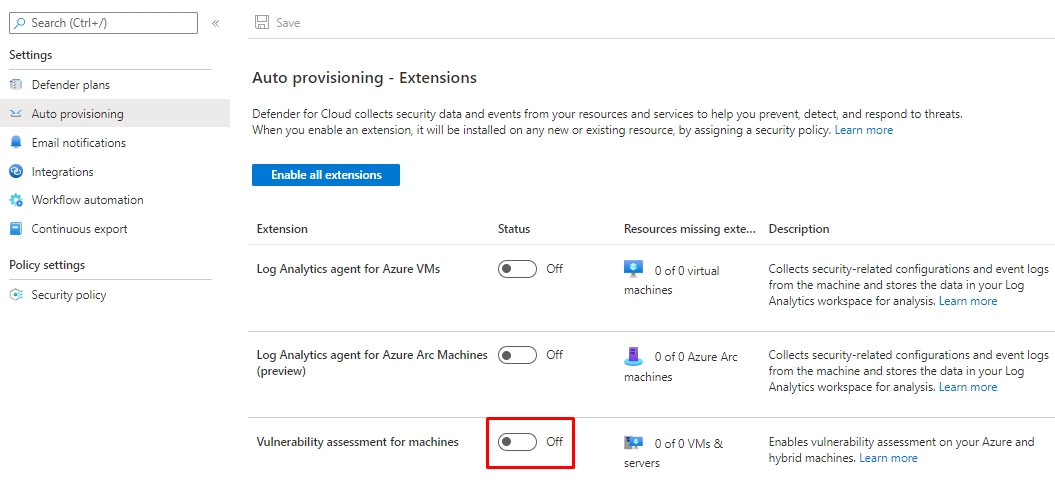Click the Security policy icon

[16, 295]
